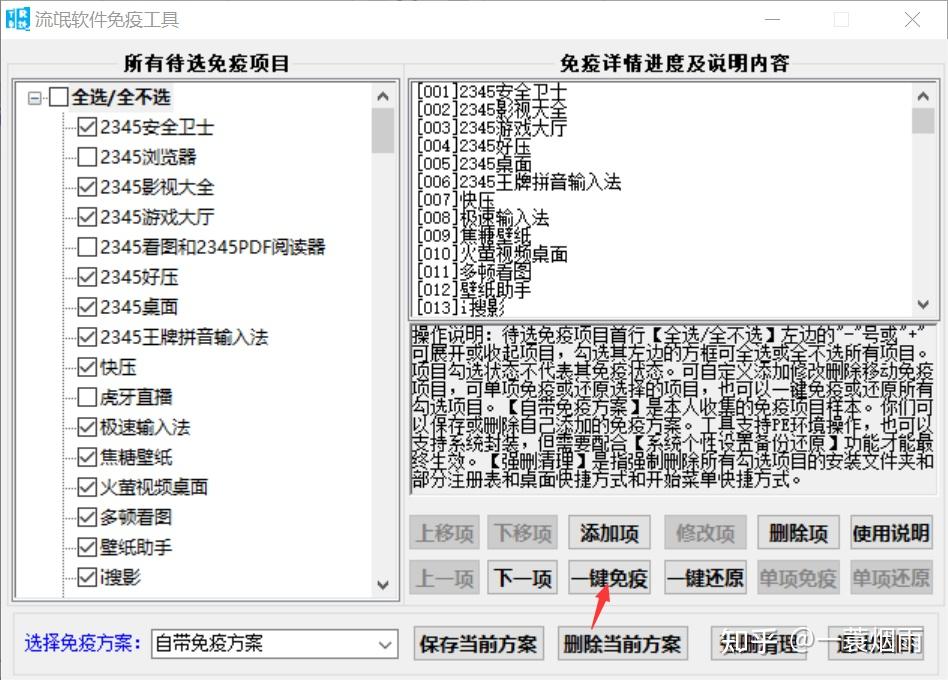Go to 下一项
This screenshot has width=948, height=680.
(523, 578)
